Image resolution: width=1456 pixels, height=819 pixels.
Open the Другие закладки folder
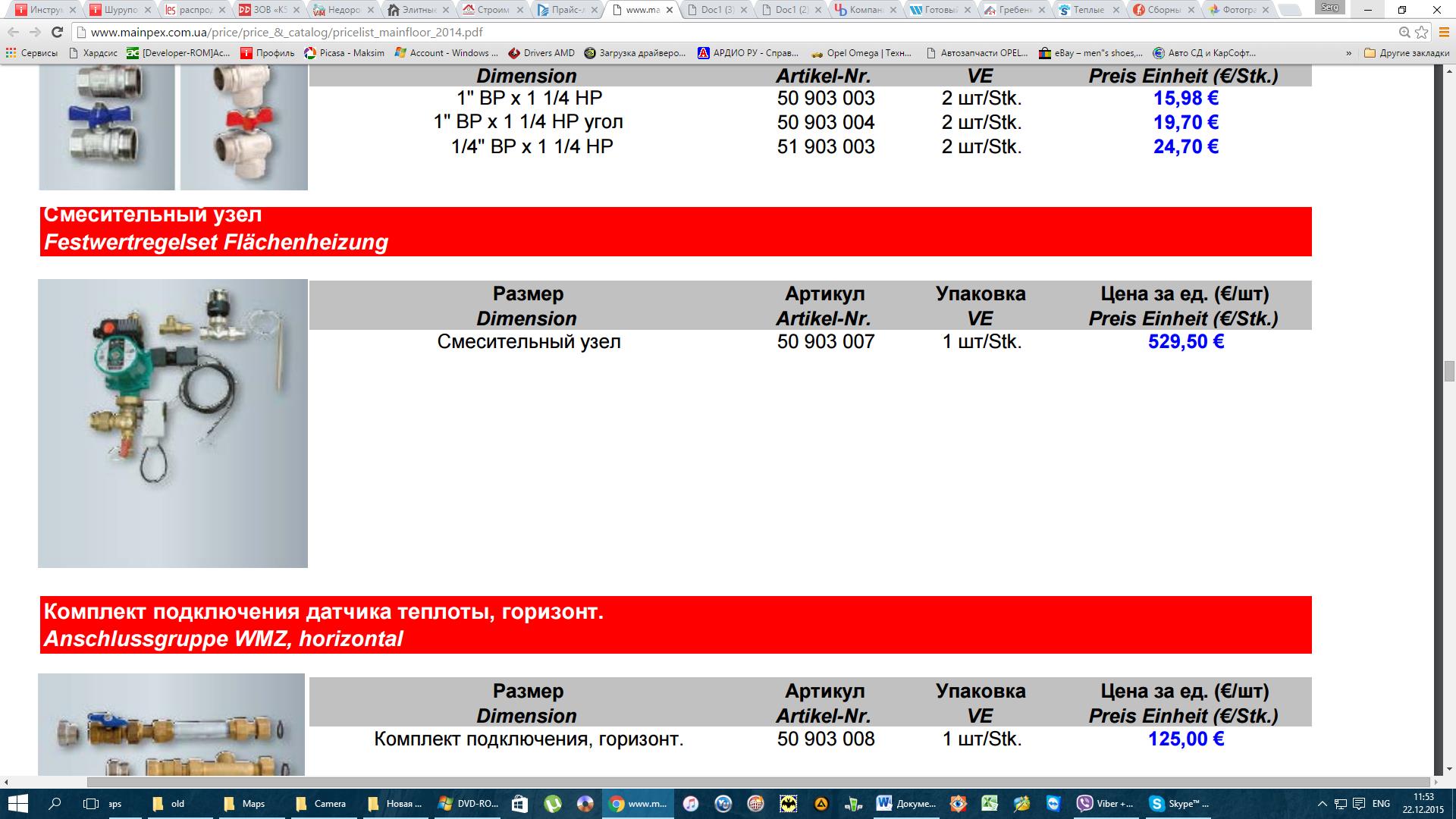1407,53
